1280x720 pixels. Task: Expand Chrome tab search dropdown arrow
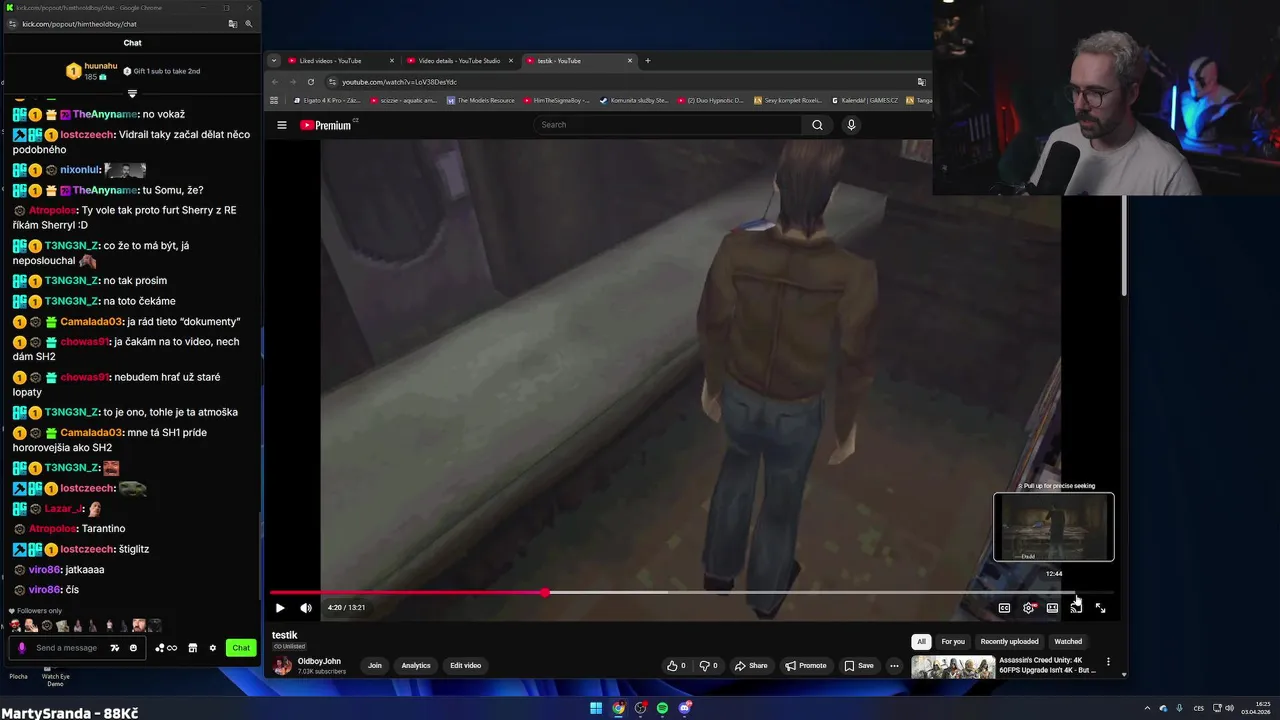[274, 61]
